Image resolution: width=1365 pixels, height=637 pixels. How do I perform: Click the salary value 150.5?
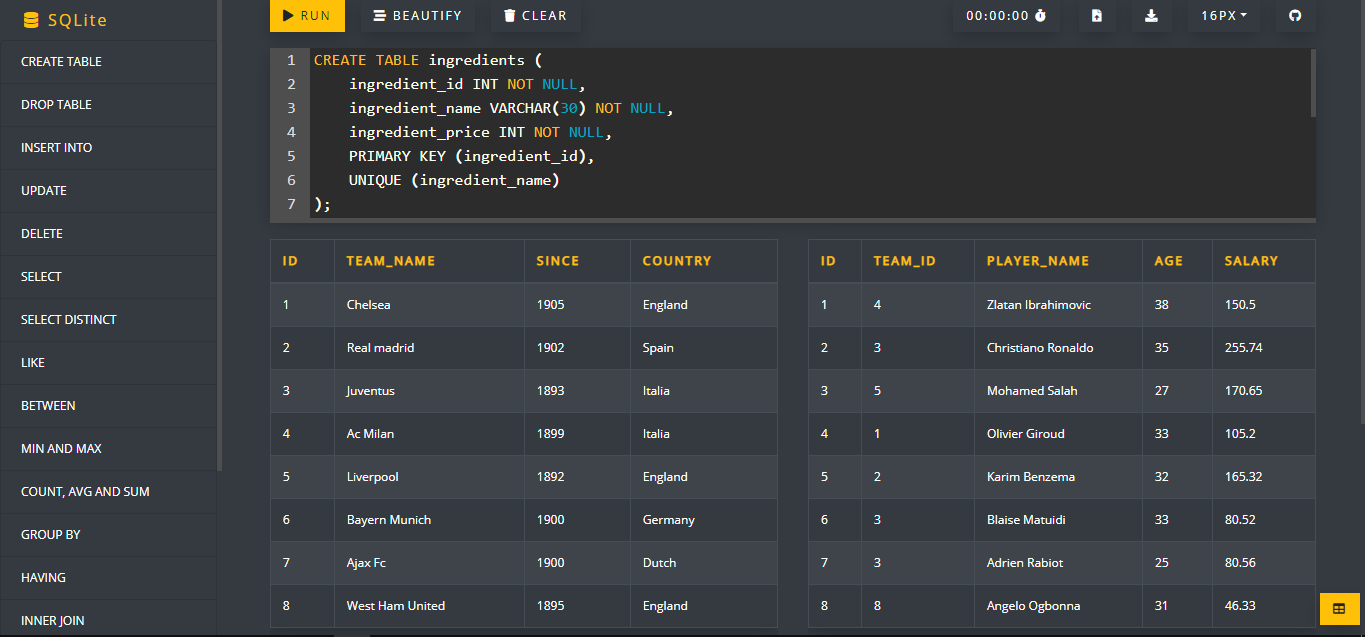click(1264, 305)
